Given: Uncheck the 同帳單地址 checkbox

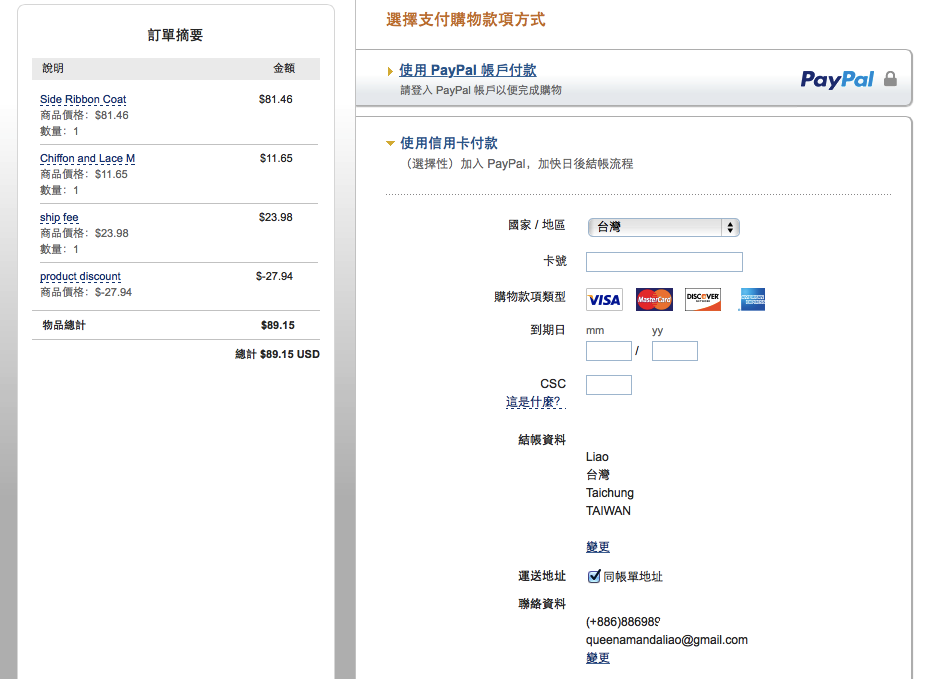Looking at the screenshot, I should pyautogui.click(x=594, y=576).
